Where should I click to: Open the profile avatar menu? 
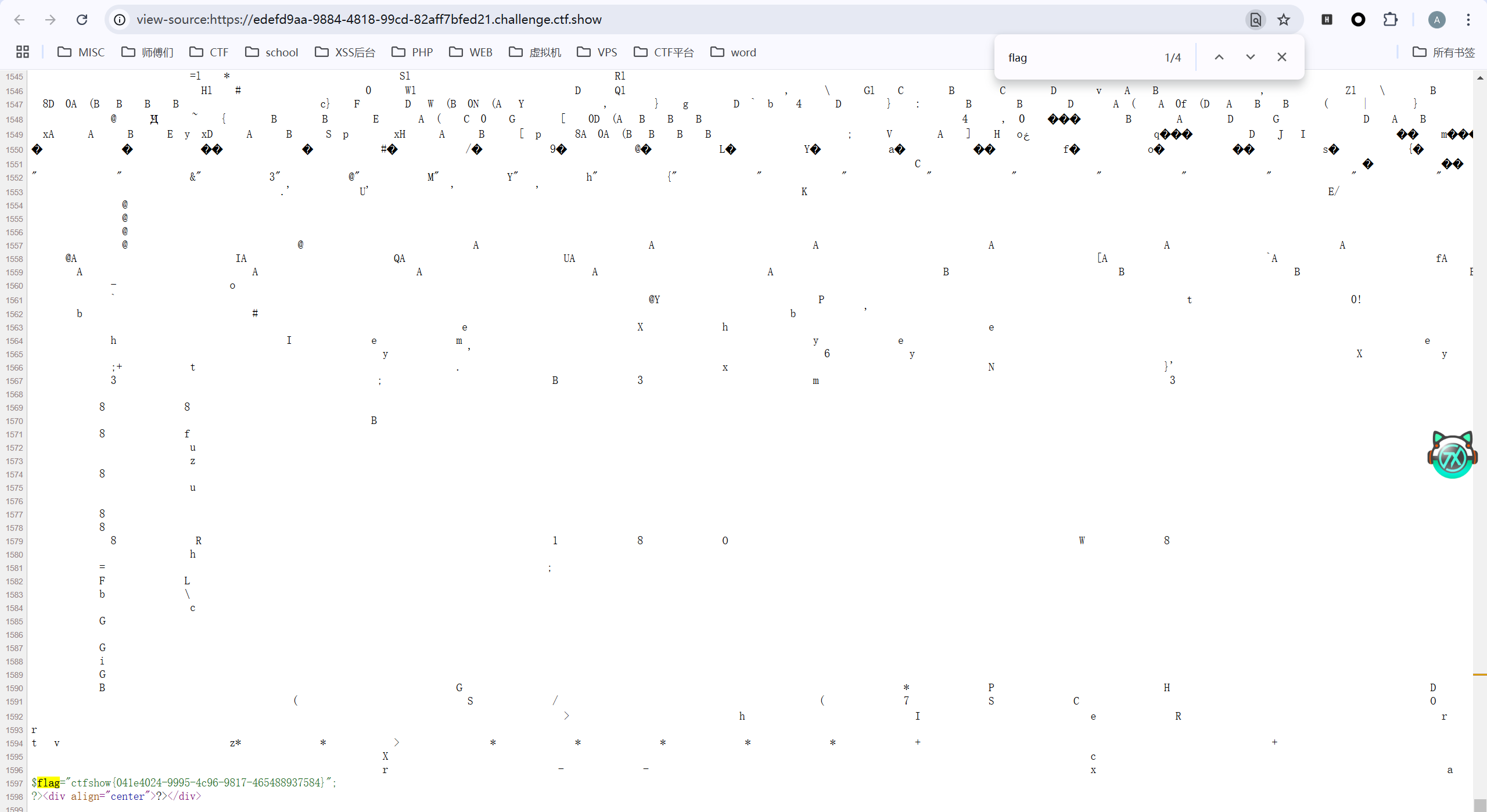tap(1436, 20)
